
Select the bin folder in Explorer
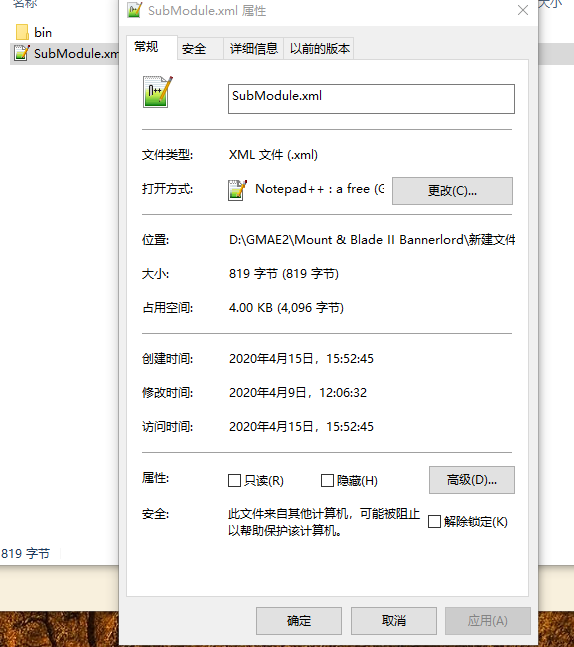pyautogui.click(x=34, y=32)
